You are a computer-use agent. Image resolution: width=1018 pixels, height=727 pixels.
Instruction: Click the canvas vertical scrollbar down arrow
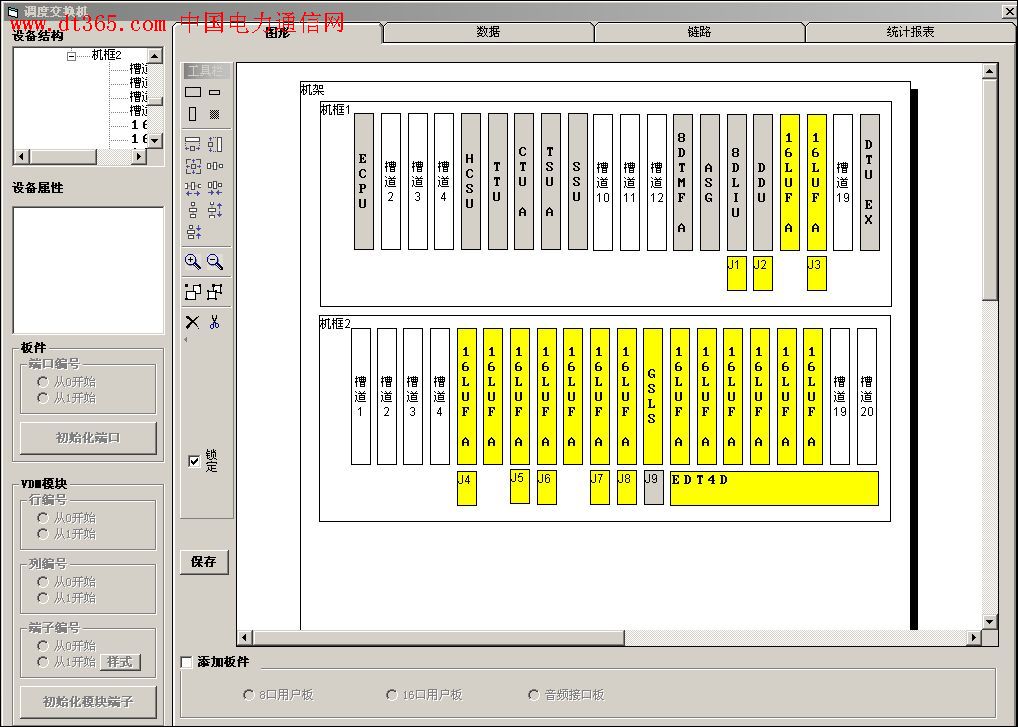989,622
